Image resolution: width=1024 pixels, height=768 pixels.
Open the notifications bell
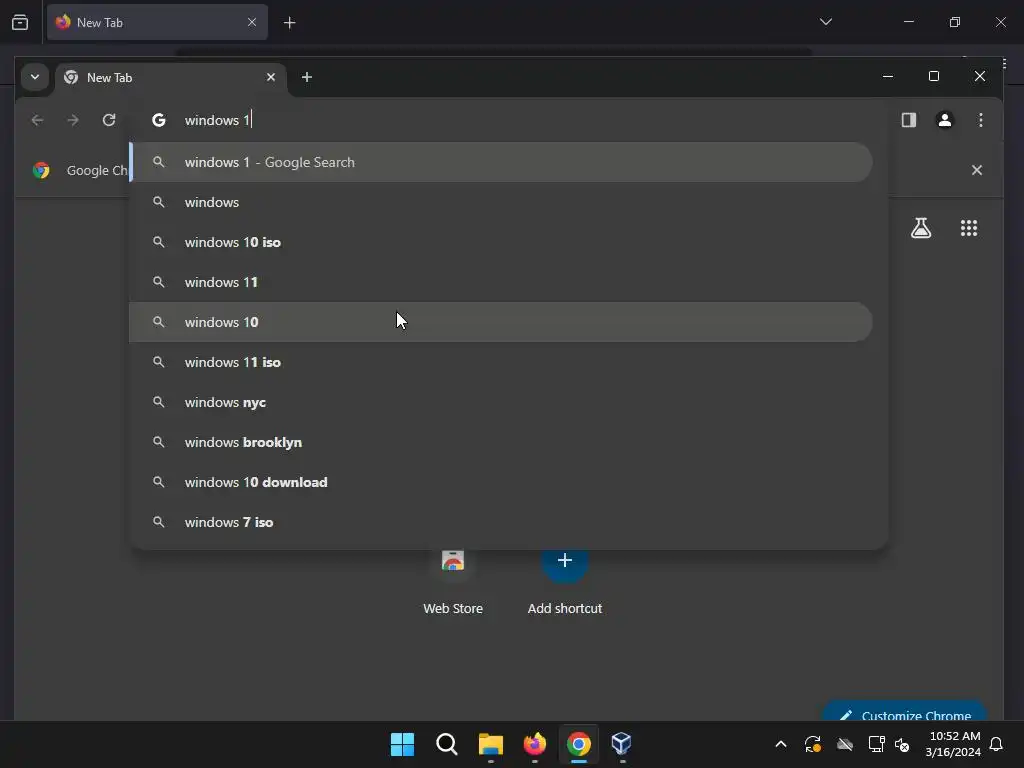[996, 744]
